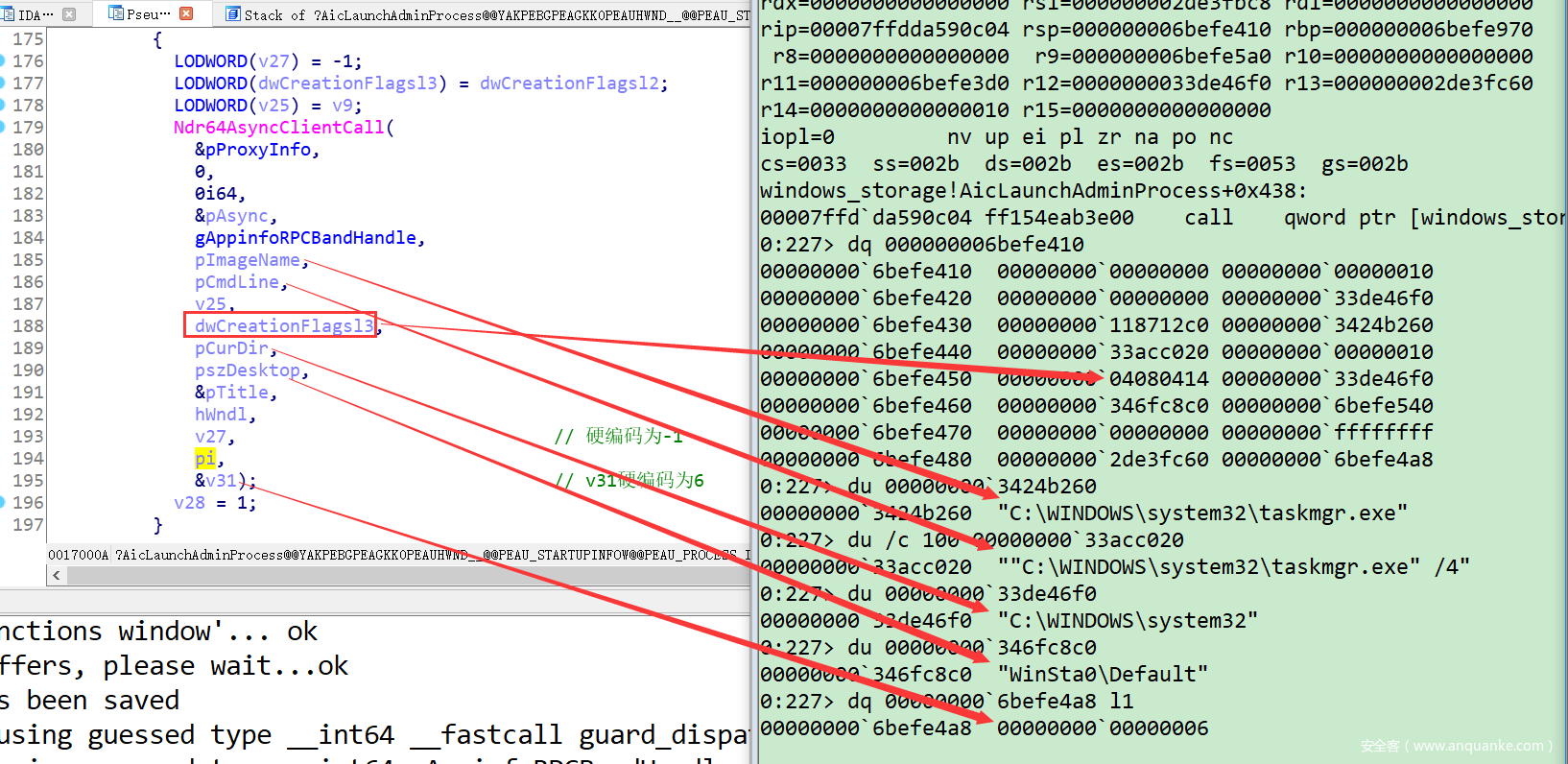The image size is (1568, 764).
Task: Click the call instruction in the disassembly line
Action: pyautogui.click(x=1208, y=218)
